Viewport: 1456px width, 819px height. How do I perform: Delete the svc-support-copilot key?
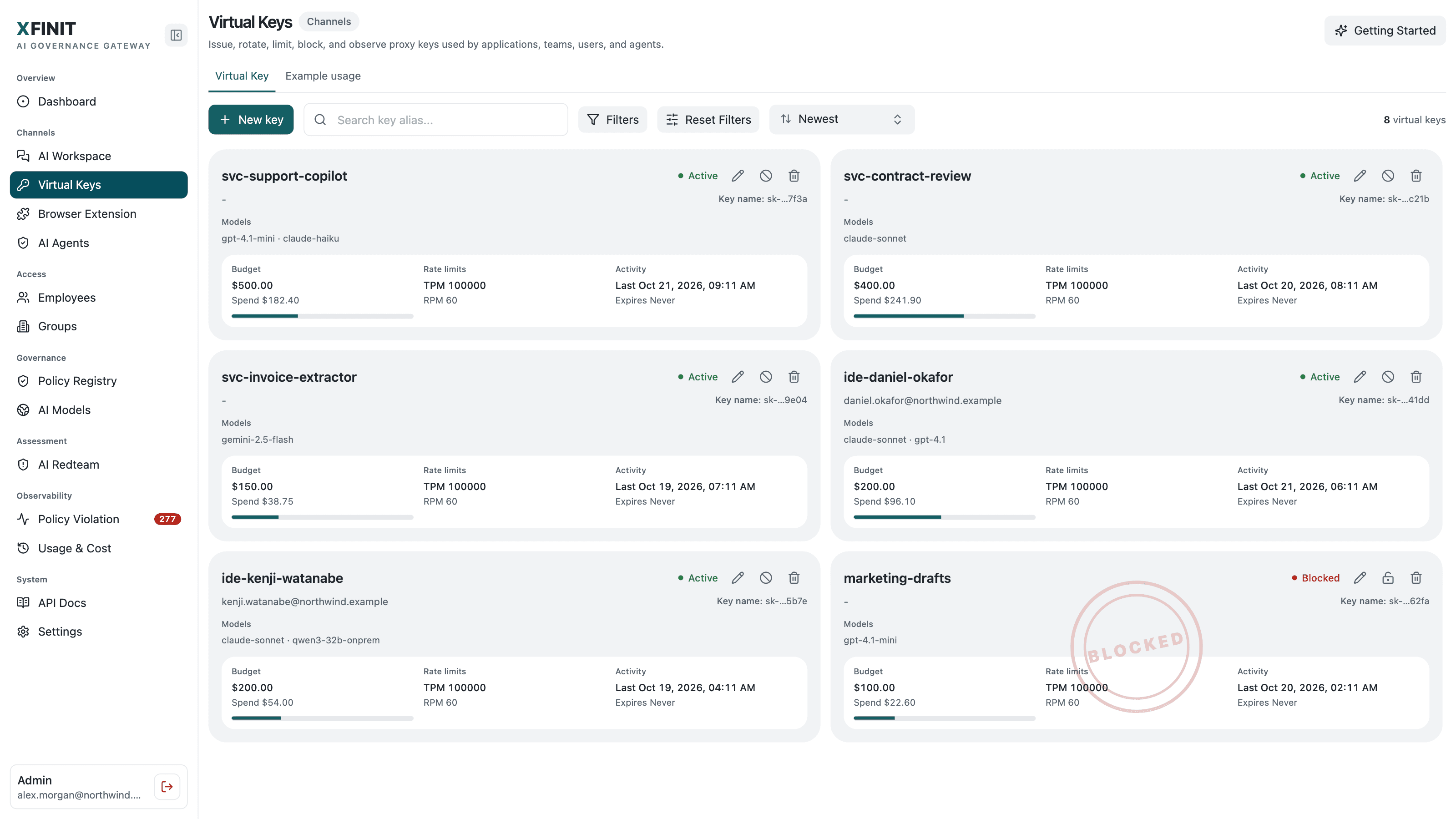794,176
